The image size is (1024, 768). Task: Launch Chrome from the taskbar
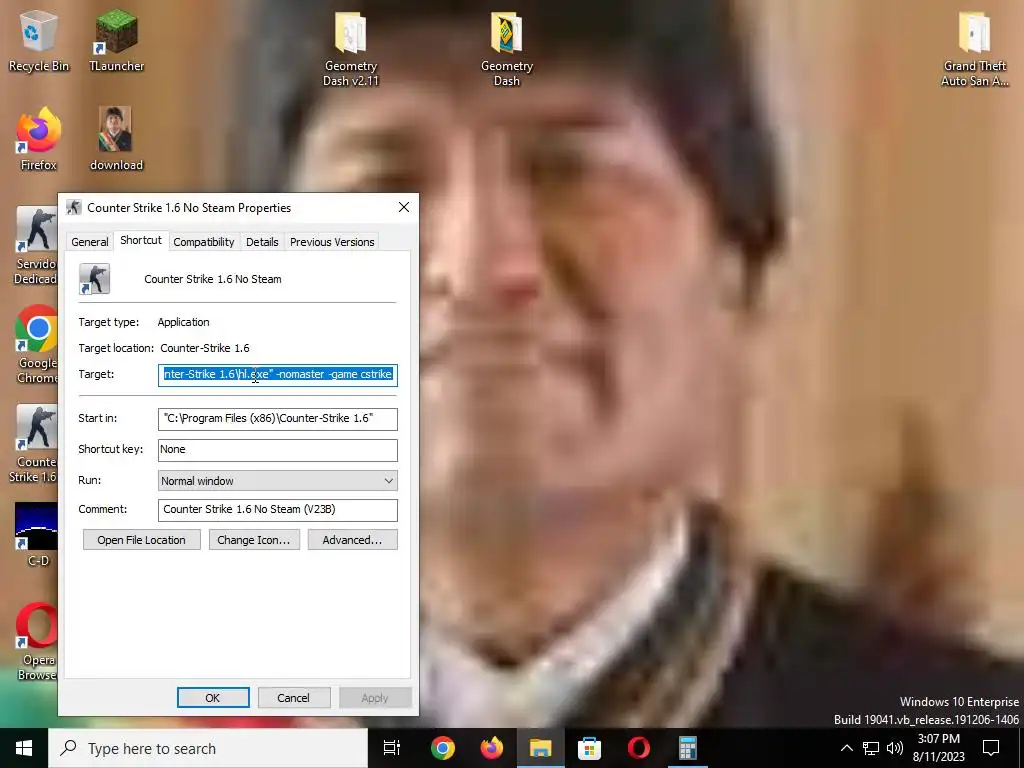click(x=442, y=748)
